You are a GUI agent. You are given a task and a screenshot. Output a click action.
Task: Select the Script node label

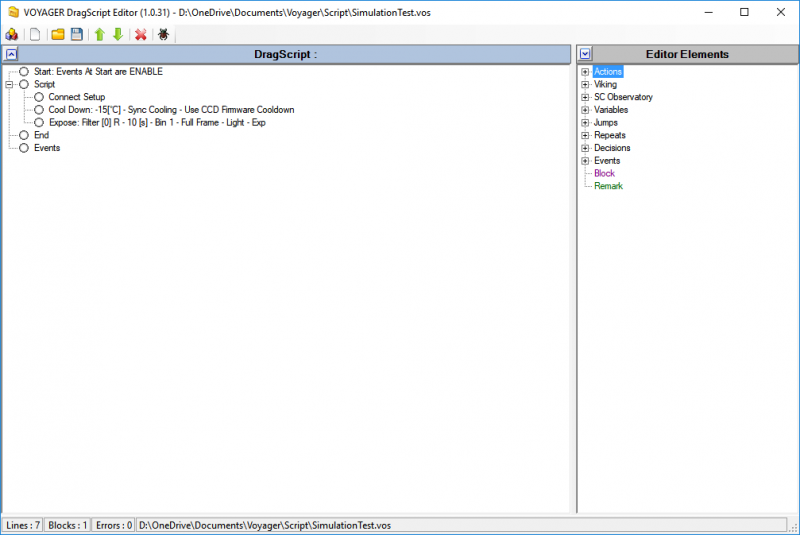coord(44,85)
